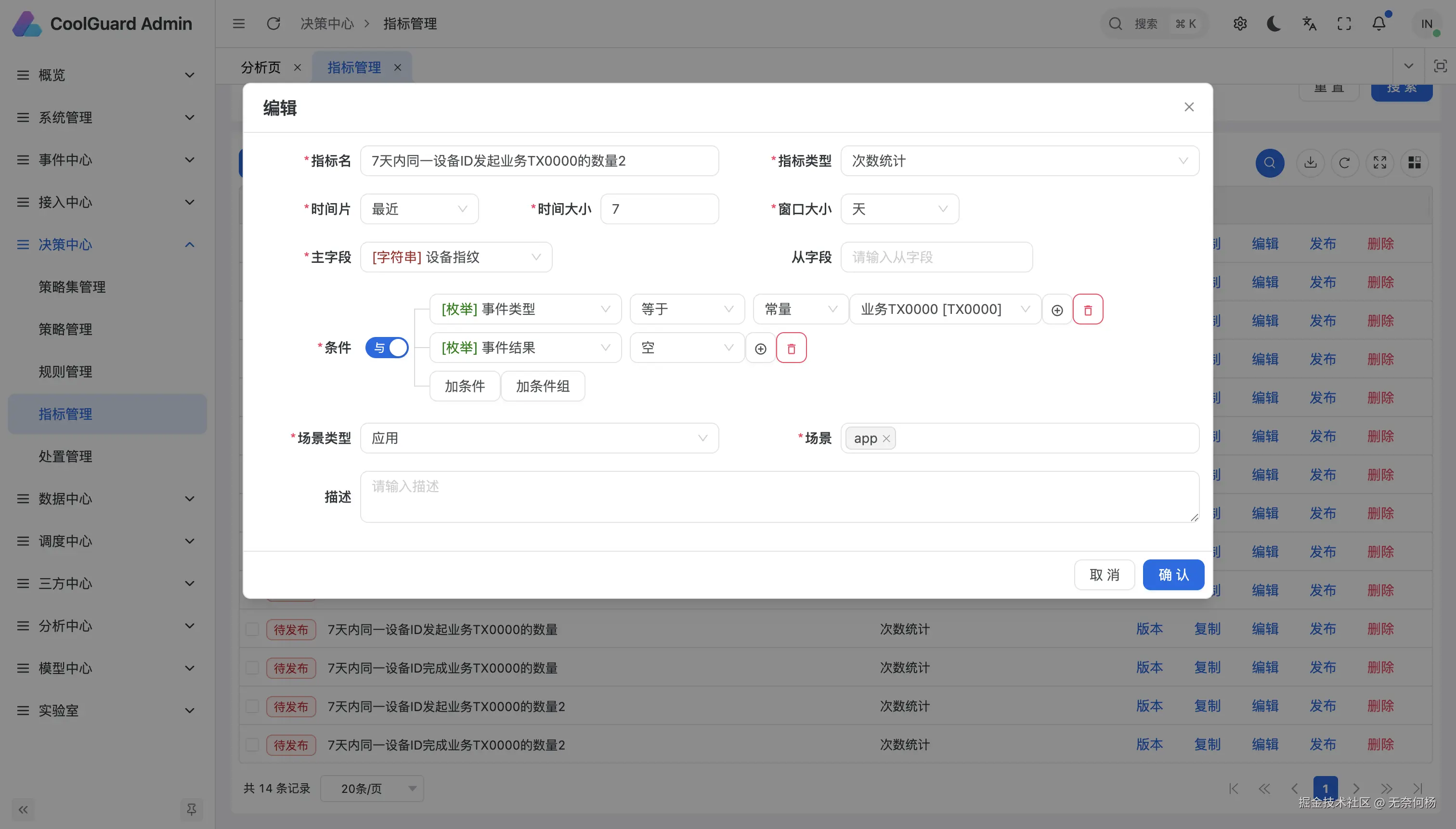This screenshot has width=1456, height=829.
Task: Click the 加条件组 button
Action: tap(543, 387)
